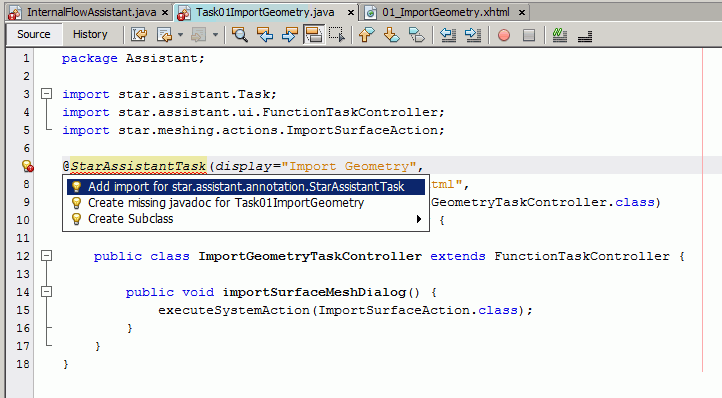Click the Shift Line Left icon
The image size is (722, 398).
coord(448,35)
